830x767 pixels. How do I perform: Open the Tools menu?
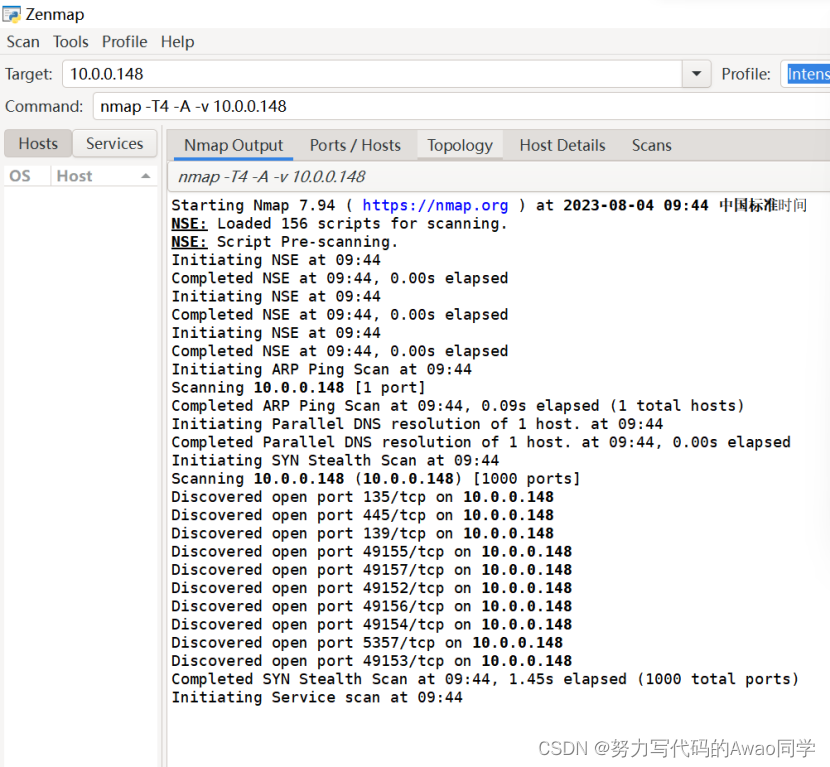click(70, 42)
